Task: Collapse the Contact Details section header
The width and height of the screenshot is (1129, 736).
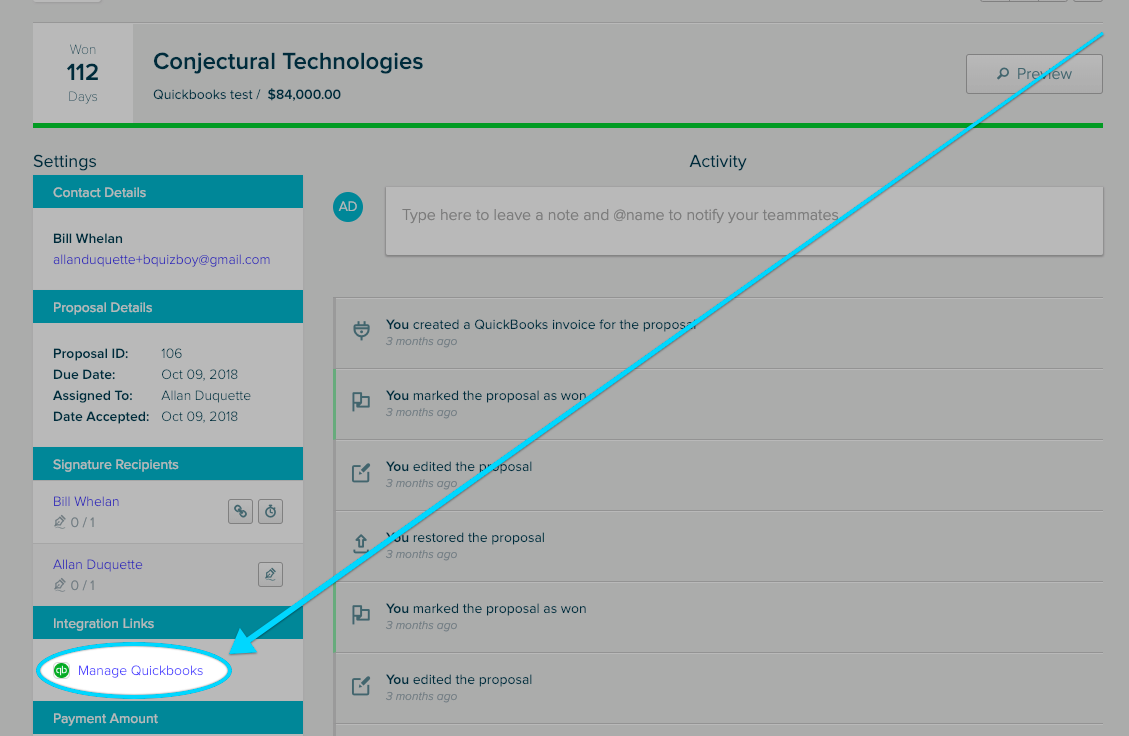Action: coord(167,192)
